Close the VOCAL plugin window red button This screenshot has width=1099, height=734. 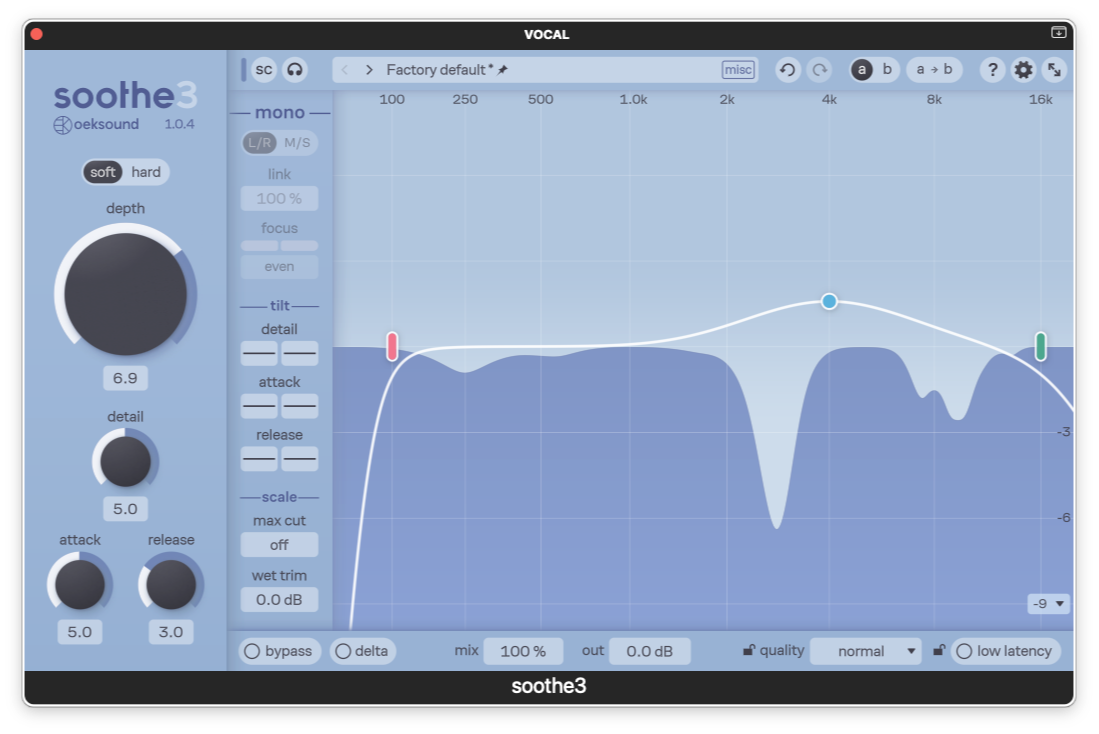click(x=37, y=34)
